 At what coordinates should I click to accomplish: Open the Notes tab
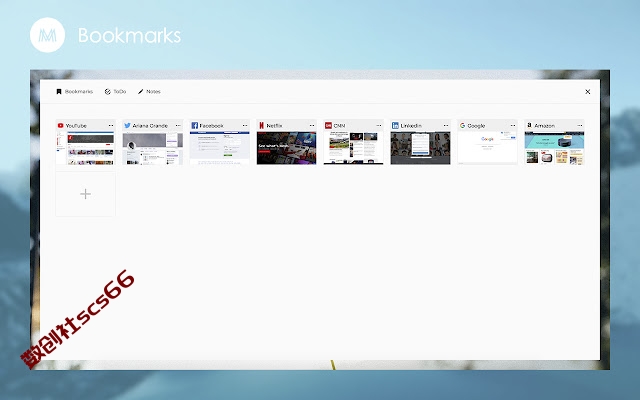tap(149, 91)
